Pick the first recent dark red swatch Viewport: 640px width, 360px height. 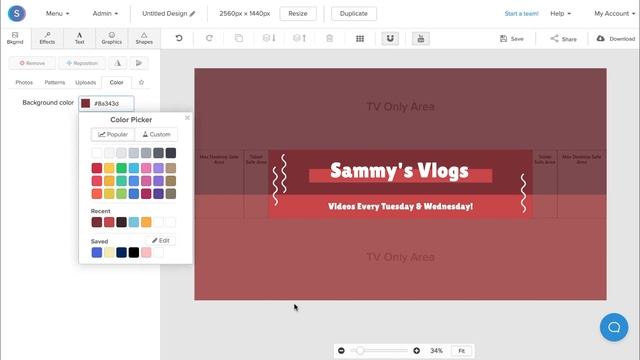point(97,222)
